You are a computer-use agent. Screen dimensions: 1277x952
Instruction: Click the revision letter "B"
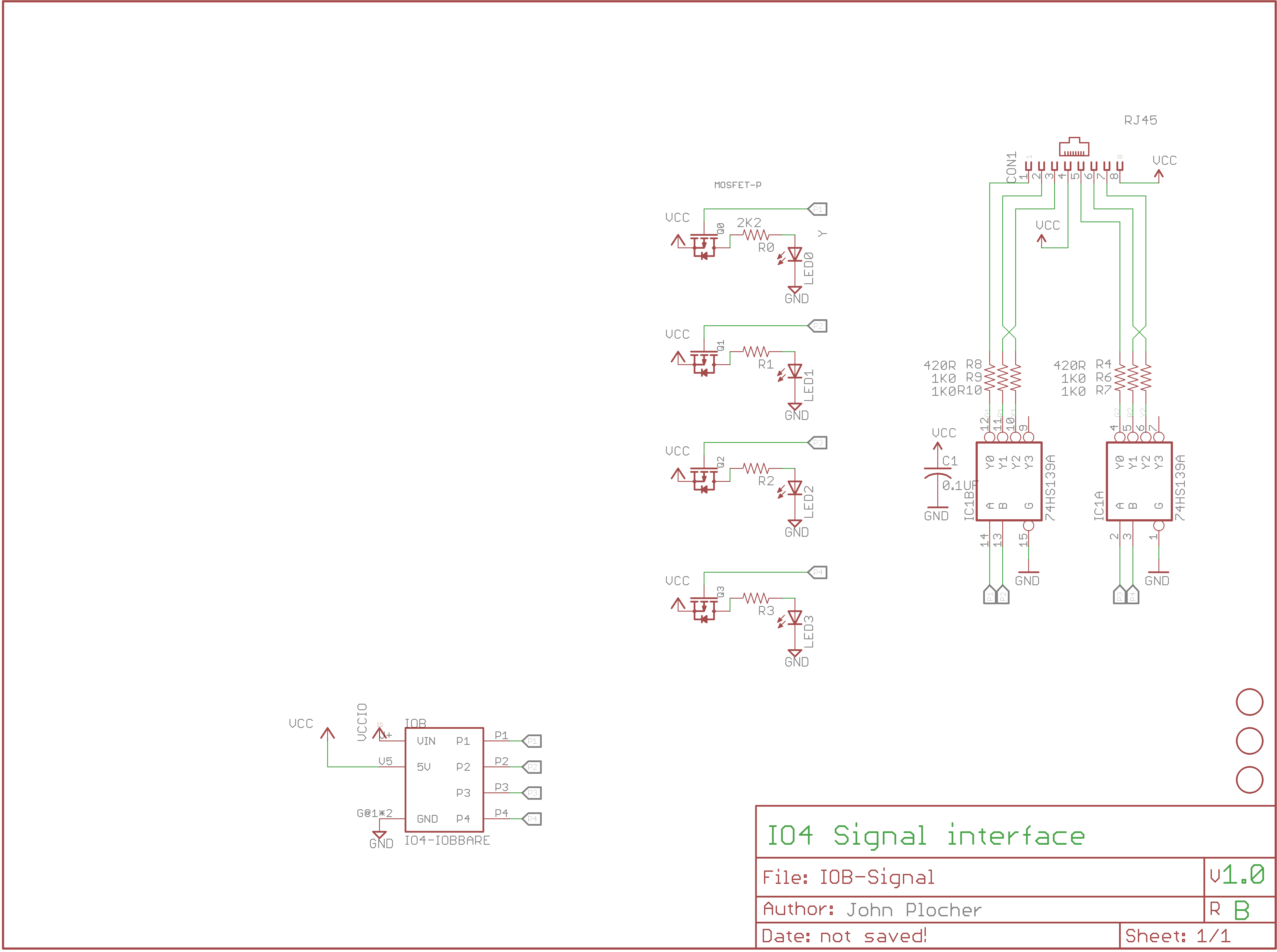[1241, 910]
